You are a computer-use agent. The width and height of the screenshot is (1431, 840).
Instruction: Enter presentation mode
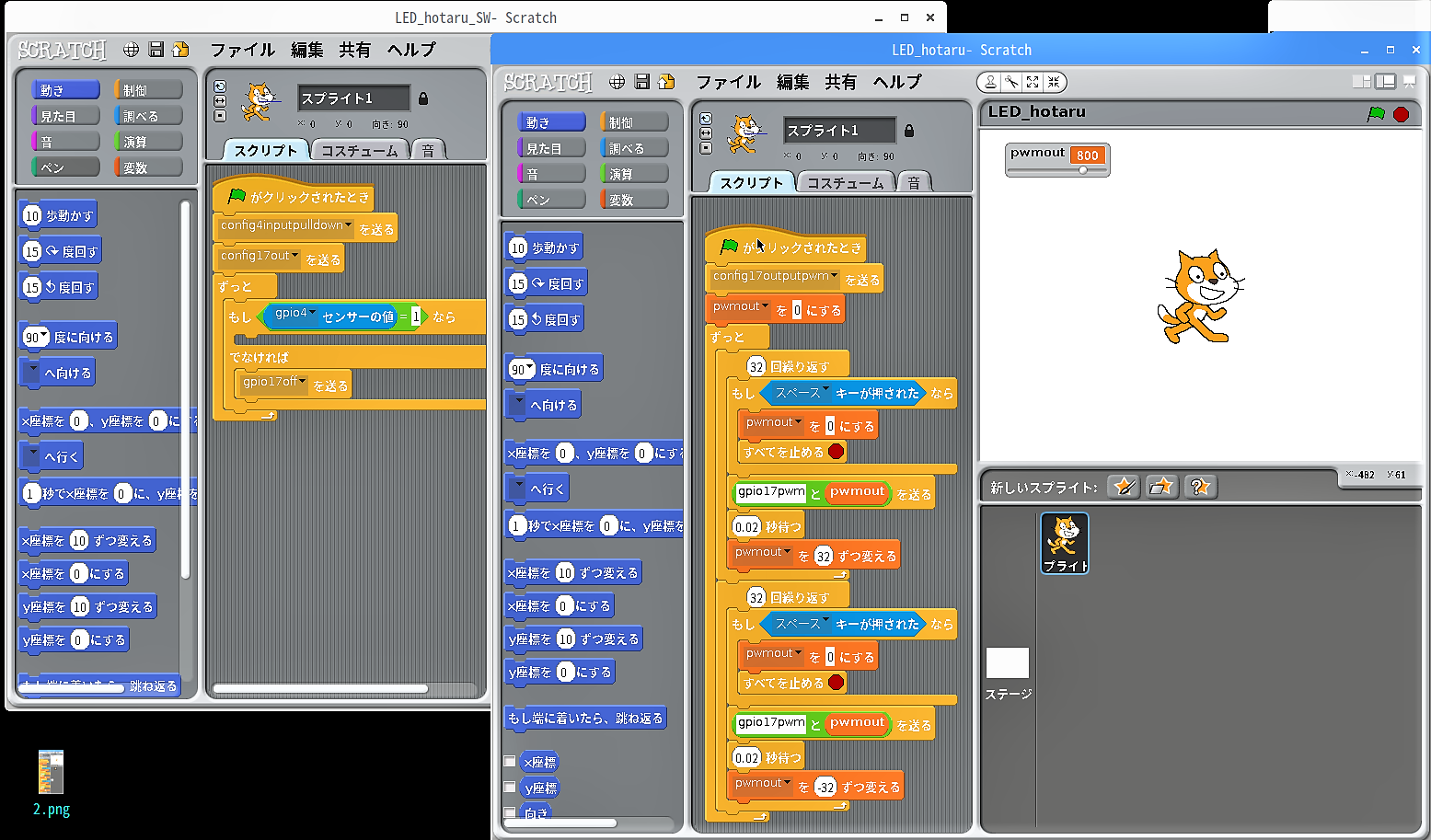[1409, 82]
